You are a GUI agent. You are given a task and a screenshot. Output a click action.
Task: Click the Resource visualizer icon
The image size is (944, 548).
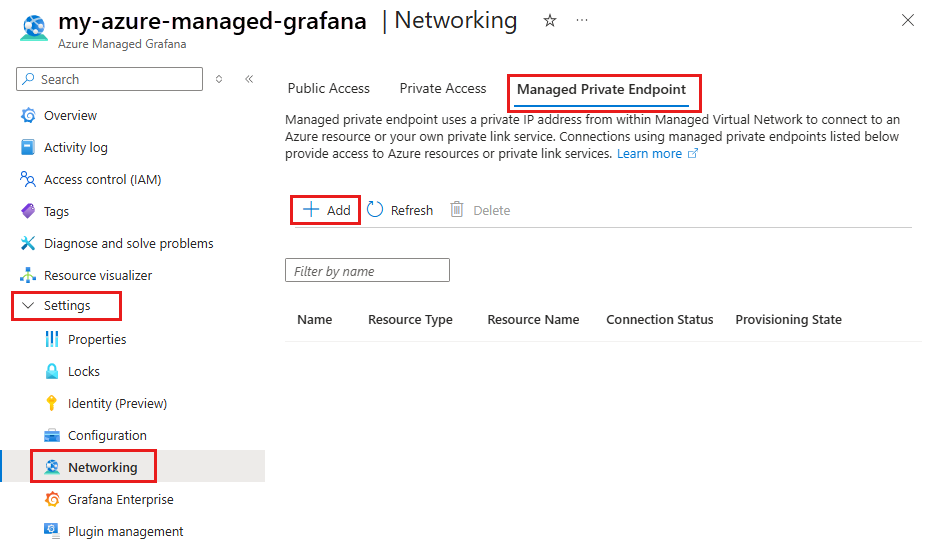[28, 275]
